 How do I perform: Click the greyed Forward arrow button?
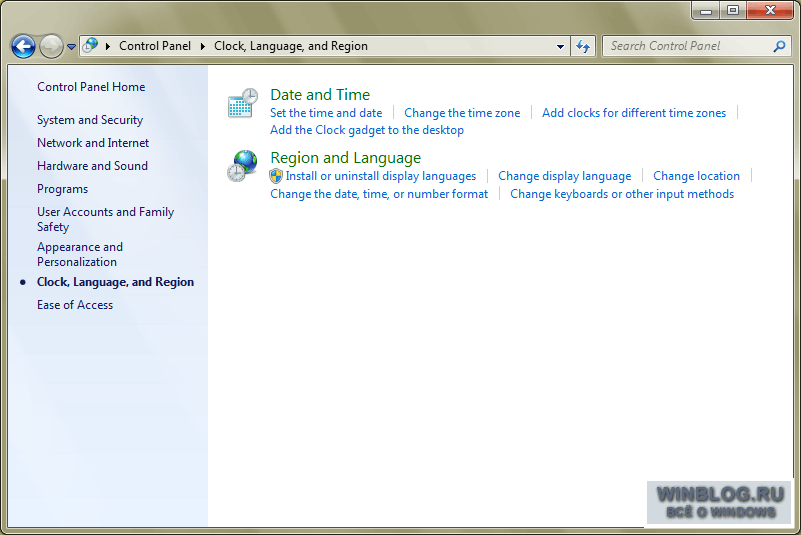51,46
